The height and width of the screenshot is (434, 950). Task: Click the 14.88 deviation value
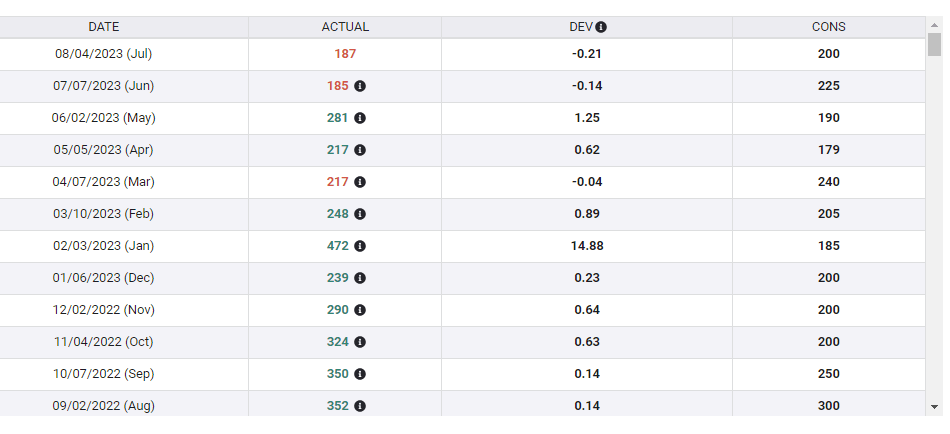pyautogui.click(x=587, y=246)
